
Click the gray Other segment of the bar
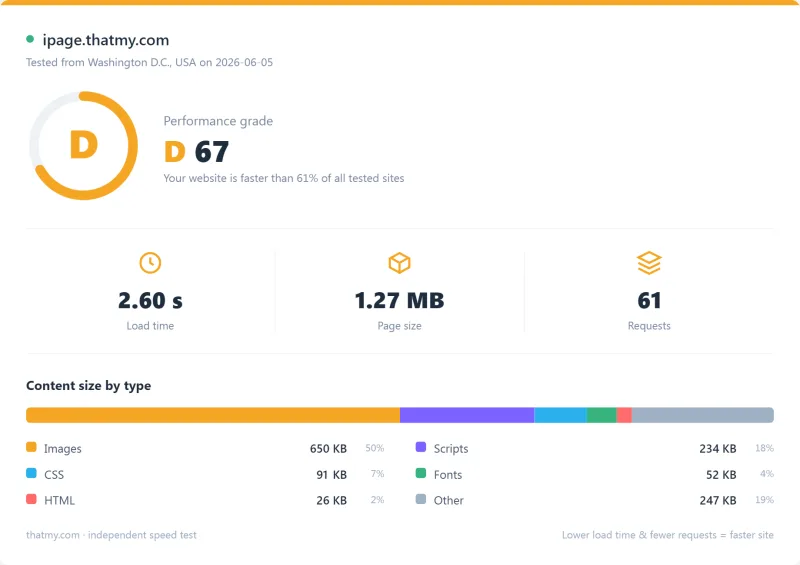[703, 415]
